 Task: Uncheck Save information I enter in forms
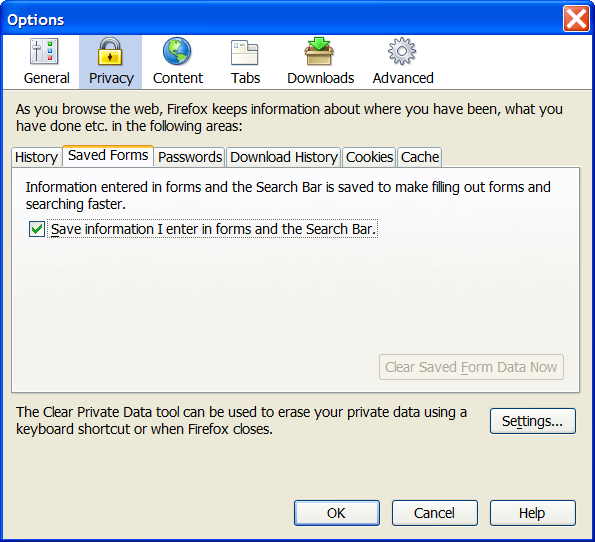point(37,229)
